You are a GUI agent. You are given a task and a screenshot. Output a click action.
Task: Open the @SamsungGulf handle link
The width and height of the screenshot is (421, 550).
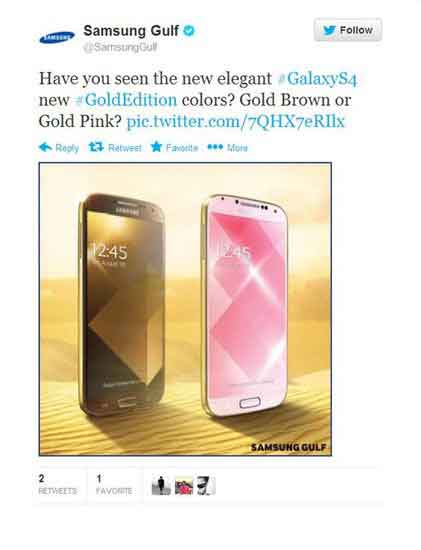coord(120,47)
